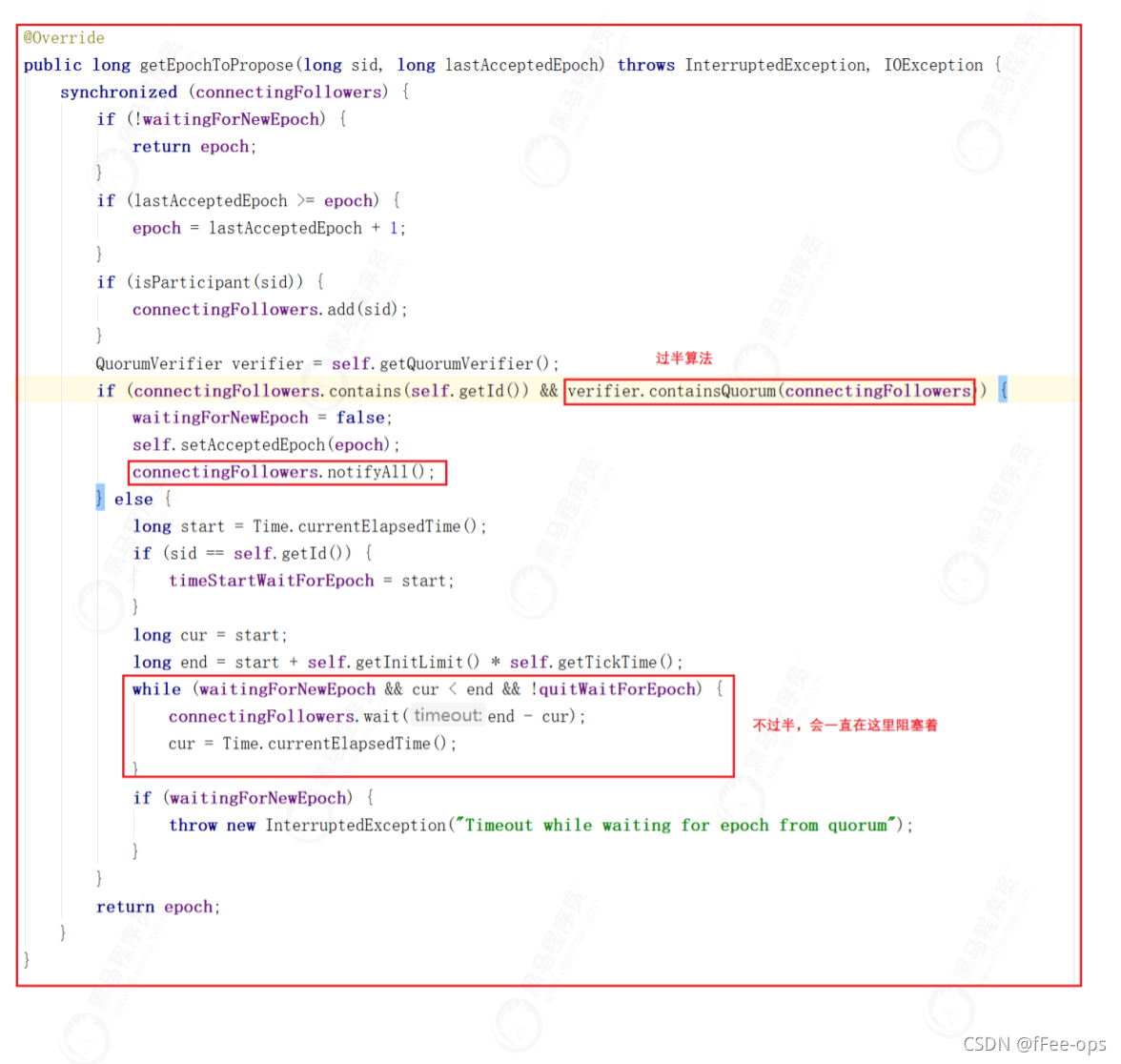The image size is (1121, 1064).
Task: Click the 'Timeout while waiting for epoch from quorum' string
Action: click(x=677, y=826)
